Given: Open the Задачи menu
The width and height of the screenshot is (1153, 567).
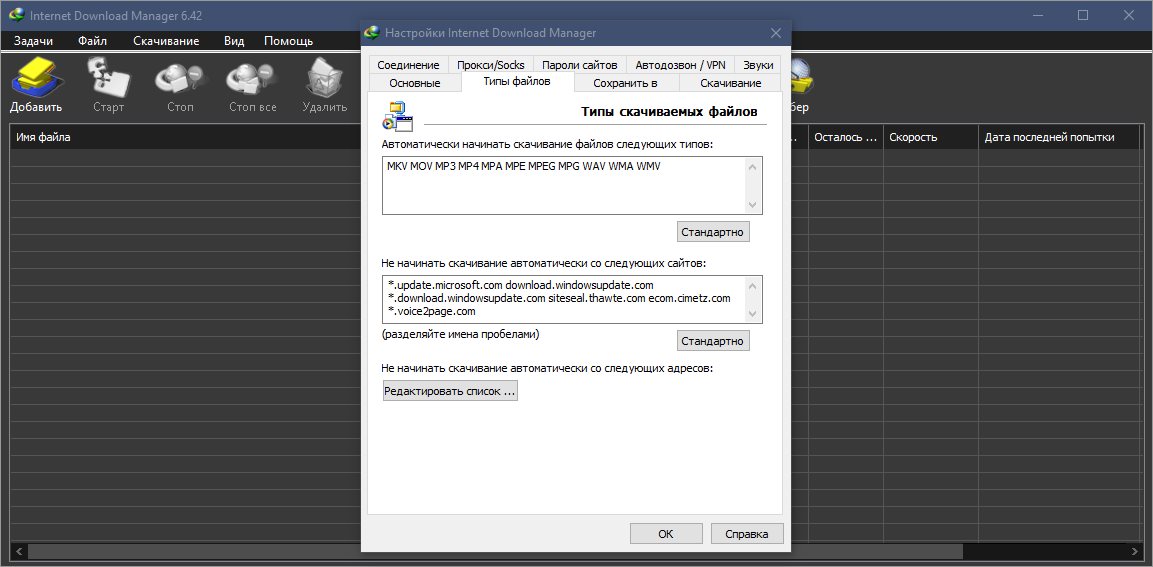Looking at the screenshot, I should (x=33, y=41).
